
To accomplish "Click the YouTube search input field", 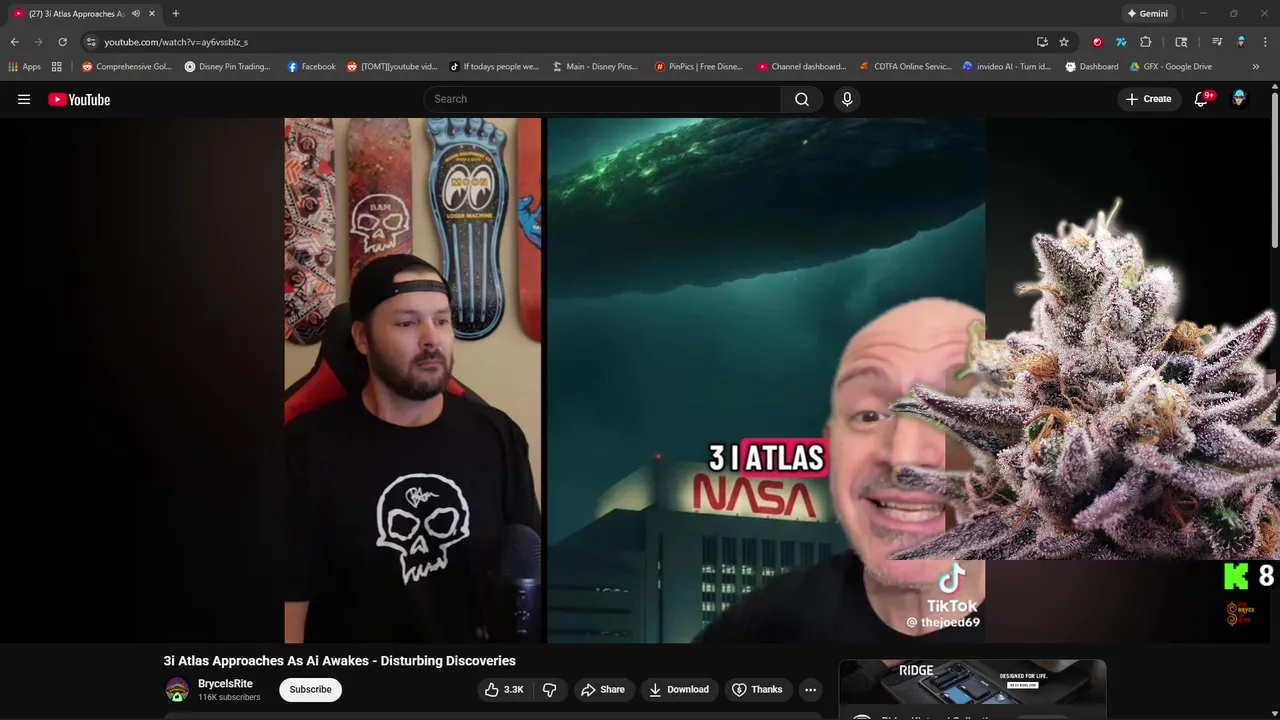I will click(602, 99).
